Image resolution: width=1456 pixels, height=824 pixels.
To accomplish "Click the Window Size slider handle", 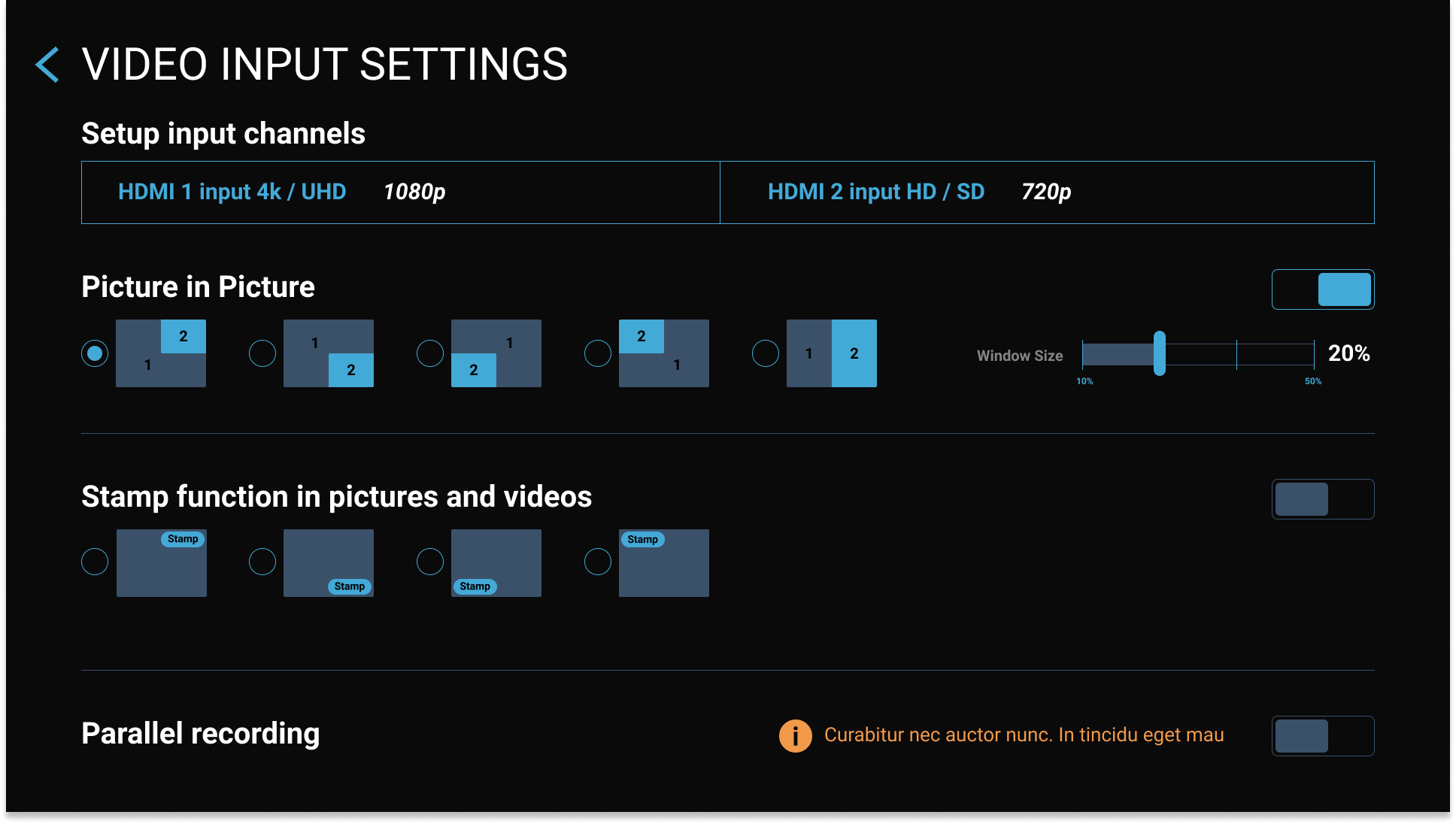I will tap(1160, 353).
